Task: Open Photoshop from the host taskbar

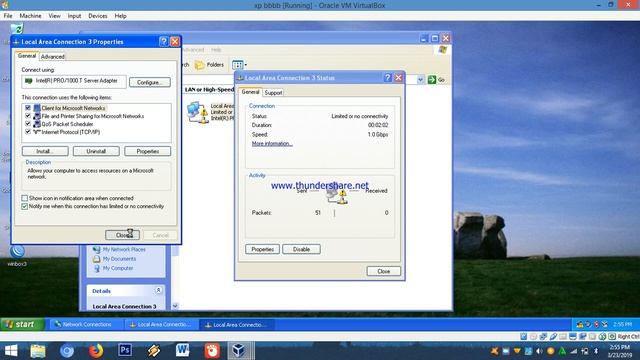Action: [x=125, y=350]
